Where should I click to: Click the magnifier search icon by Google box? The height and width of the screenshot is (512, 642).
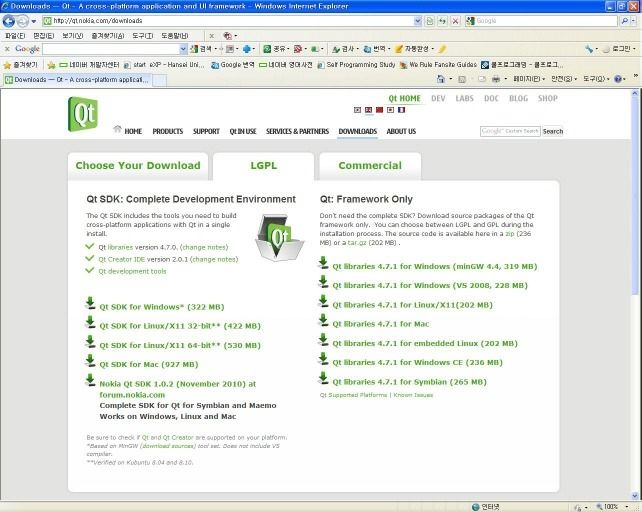[624, 21]
